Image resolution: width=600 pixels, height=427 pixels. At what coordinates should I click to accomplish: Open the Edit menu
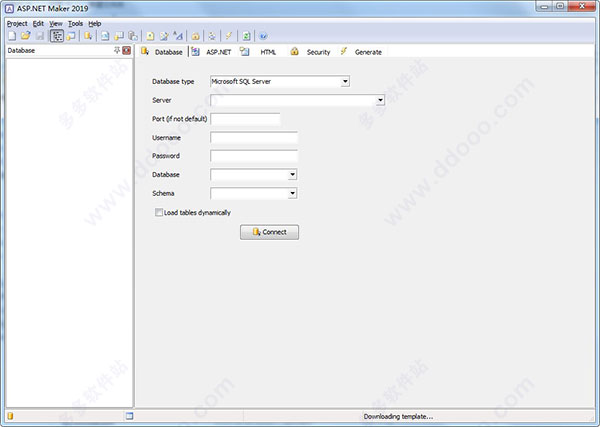[x=38, y=24]
